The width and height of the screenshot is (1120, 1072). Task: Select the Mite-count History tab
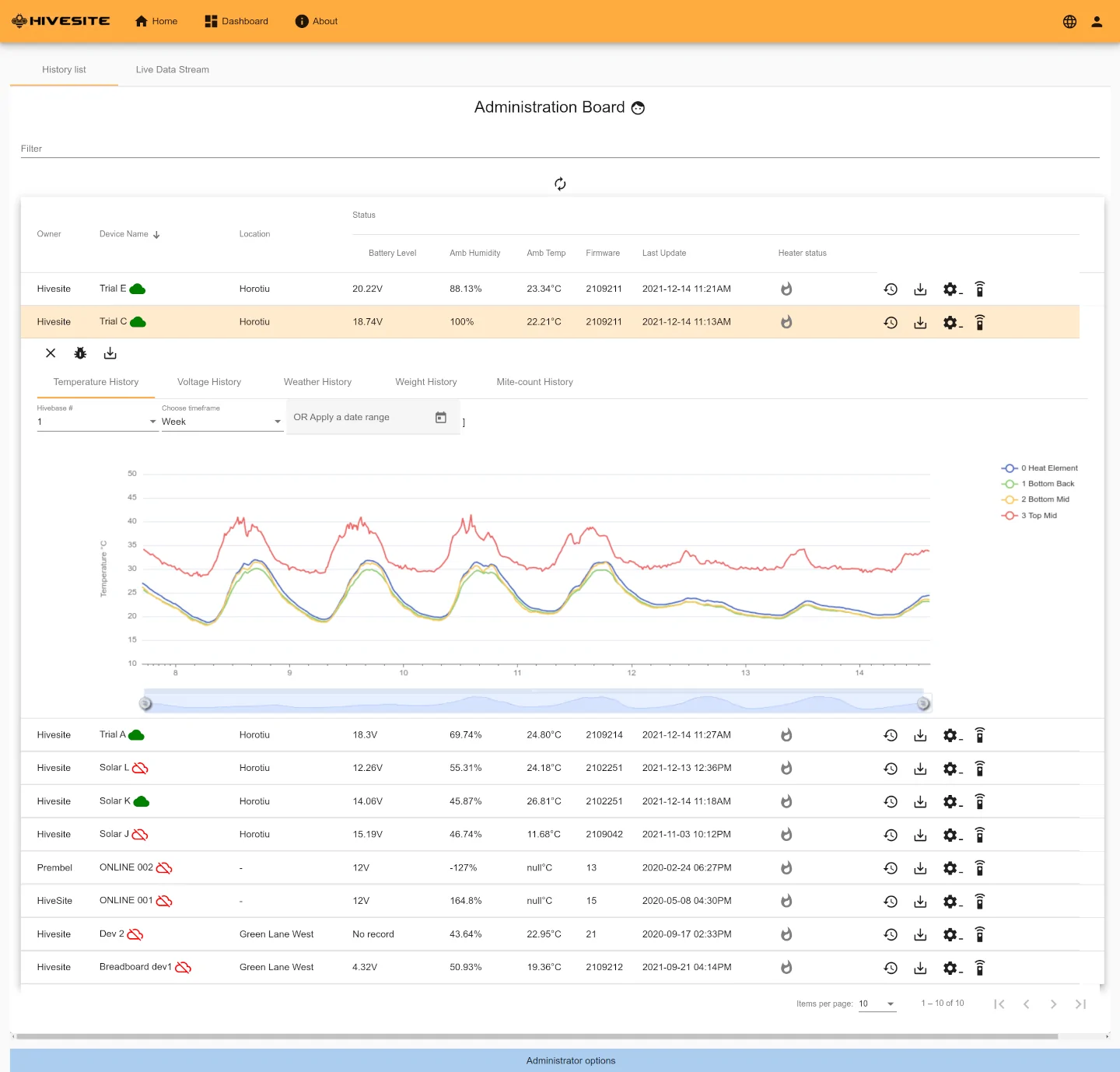pos(535,382)
